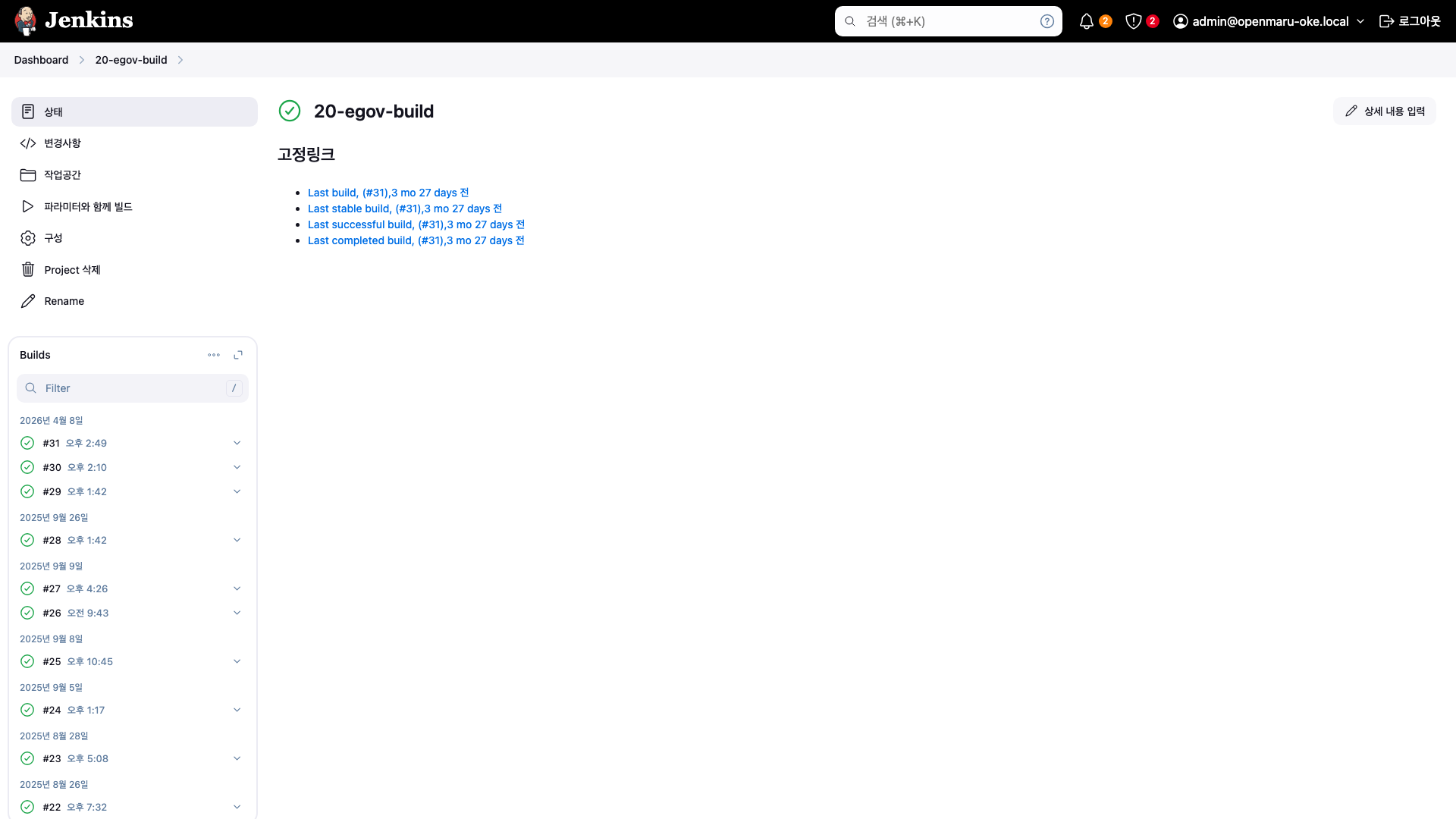Open notifications bell icon
This screenshot has height=819, width=1456.
pyautogui.click(x=1087, y=21)
